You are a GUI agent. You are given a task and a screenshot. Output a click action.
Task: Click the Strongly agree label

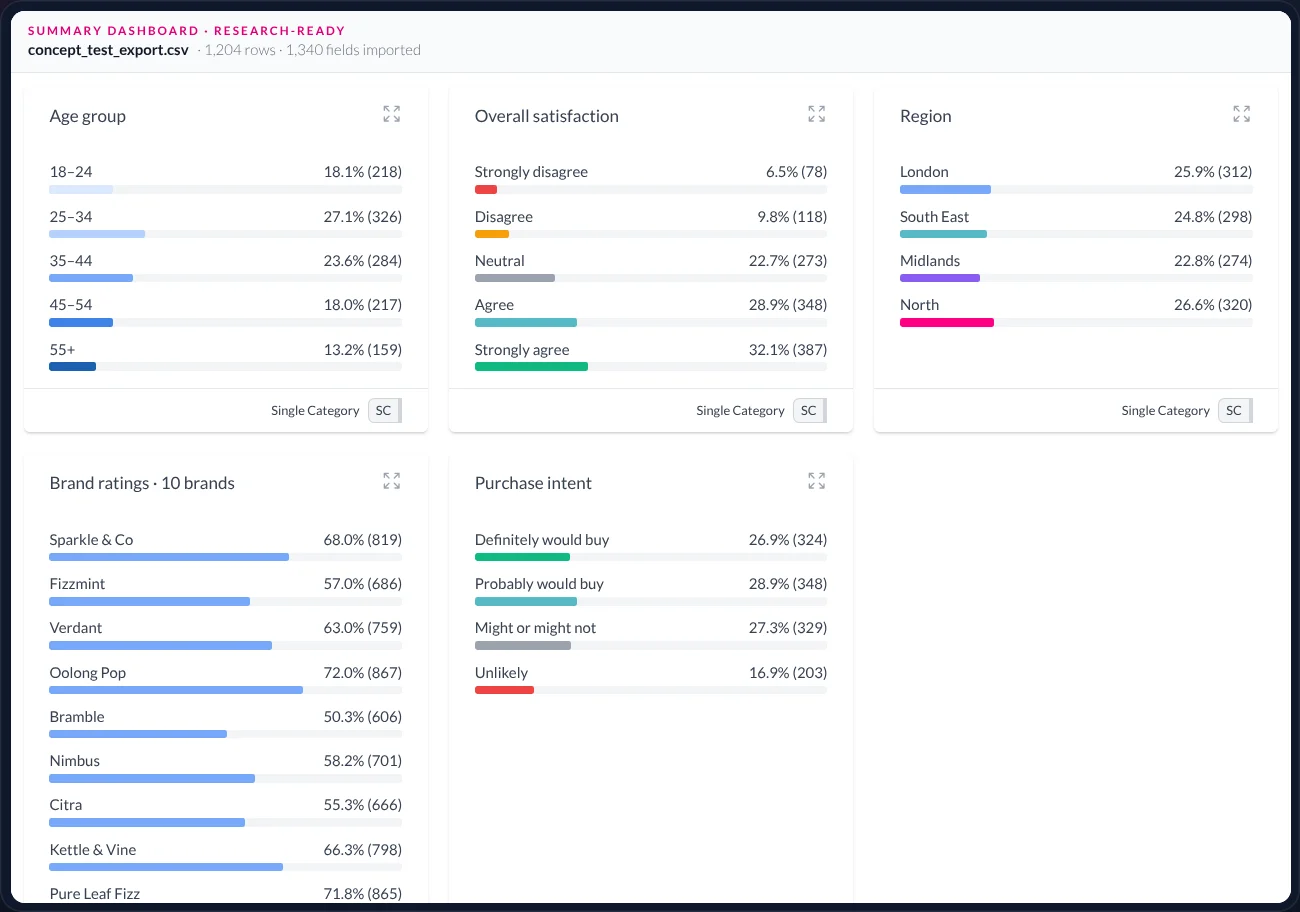[522, 350]
